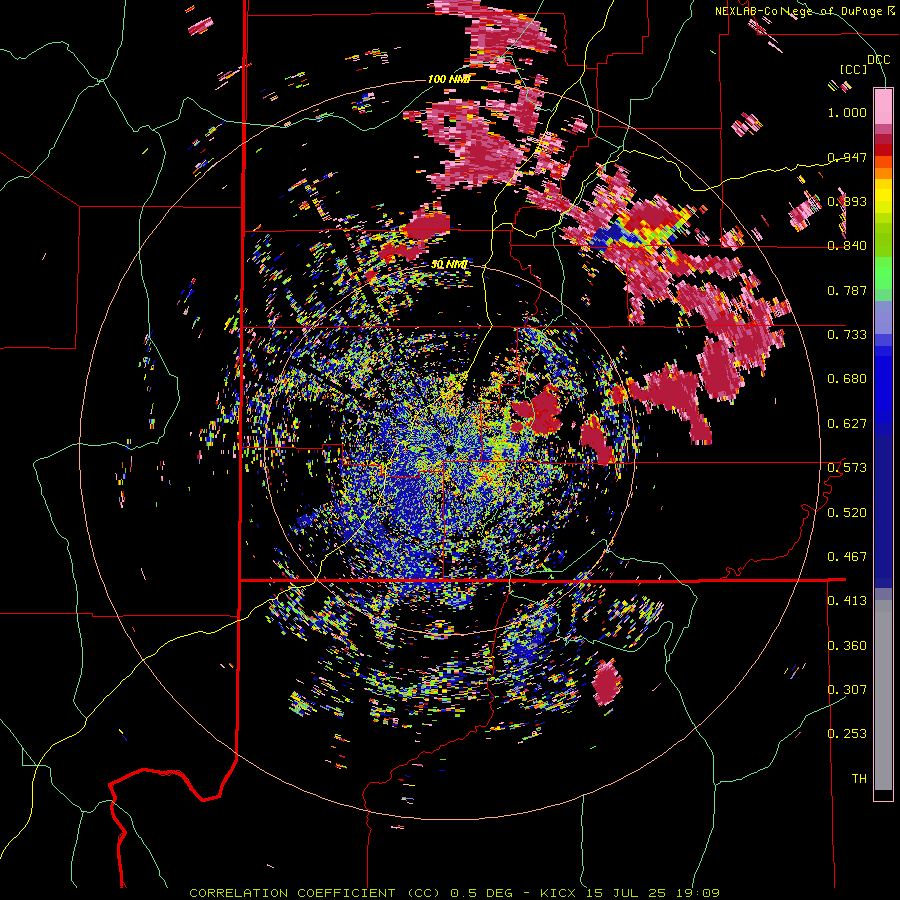This screenshot has width=900, height=900.
Task: Click the 100 NMI range ring label
Action: pos(449,79)
